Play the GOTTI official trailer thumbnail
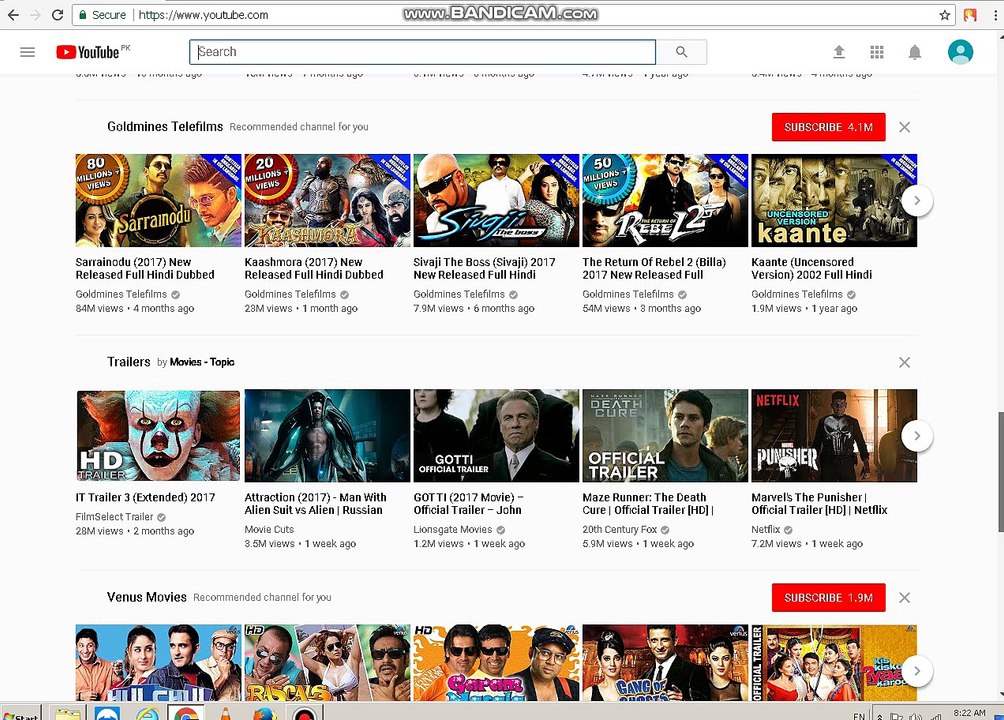Image resolution: width=1004 pixels, height=720 pixels. point(496,436)
